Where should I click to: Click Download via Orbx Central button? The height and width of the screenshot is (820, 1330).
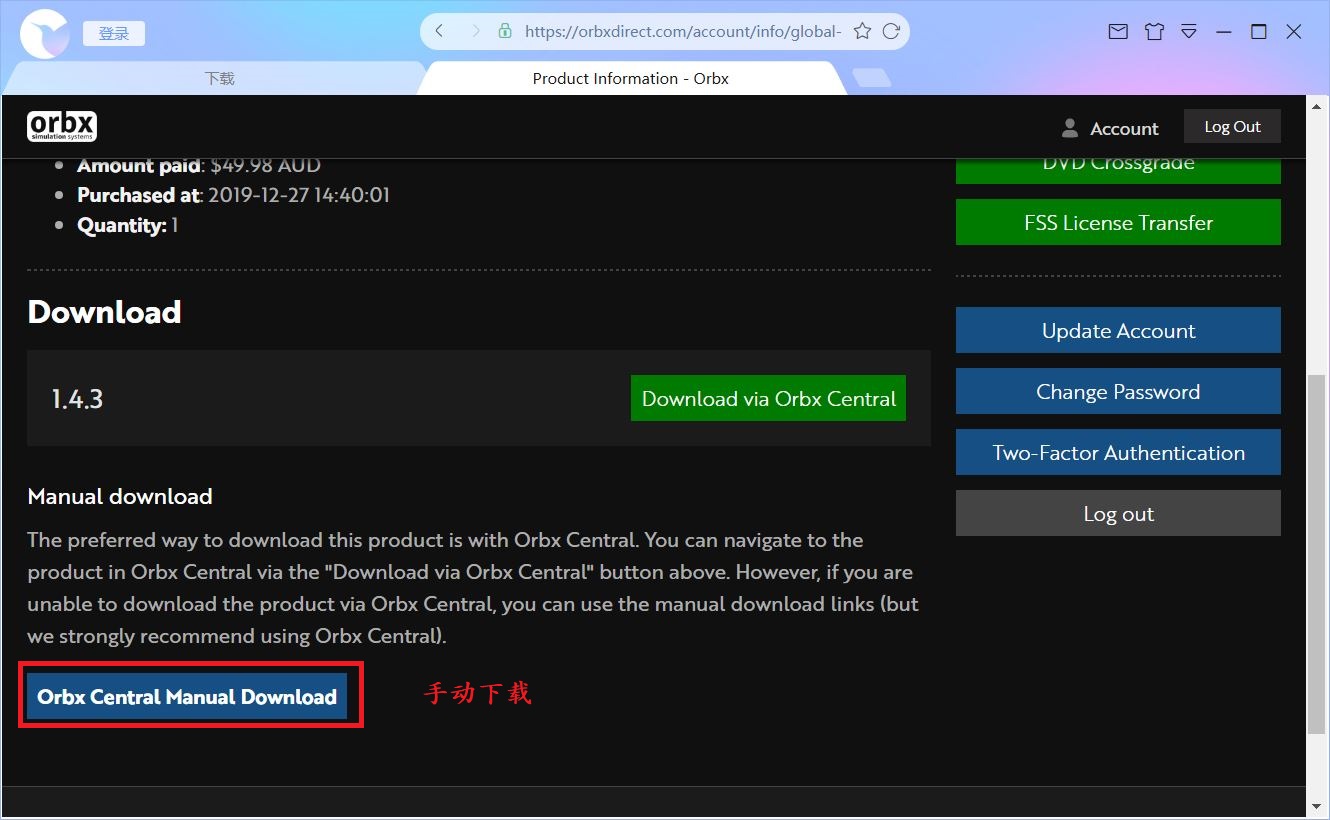(768, 398)
